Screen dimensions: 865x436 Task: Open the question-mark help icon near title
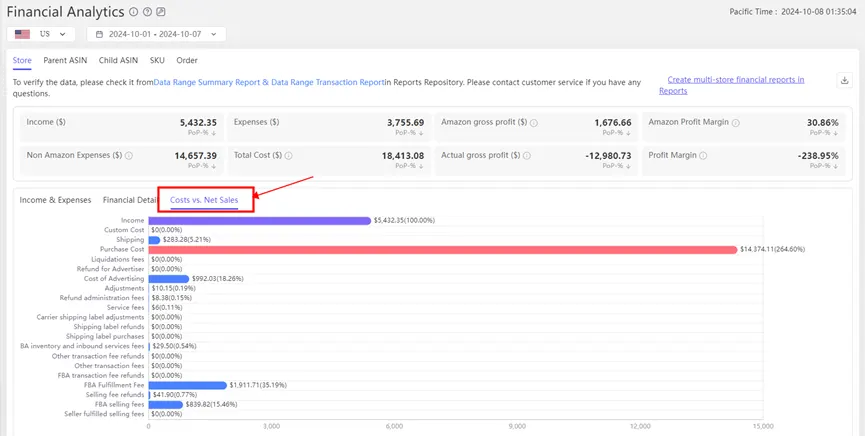pyautogui.click(x=147, y=12)
